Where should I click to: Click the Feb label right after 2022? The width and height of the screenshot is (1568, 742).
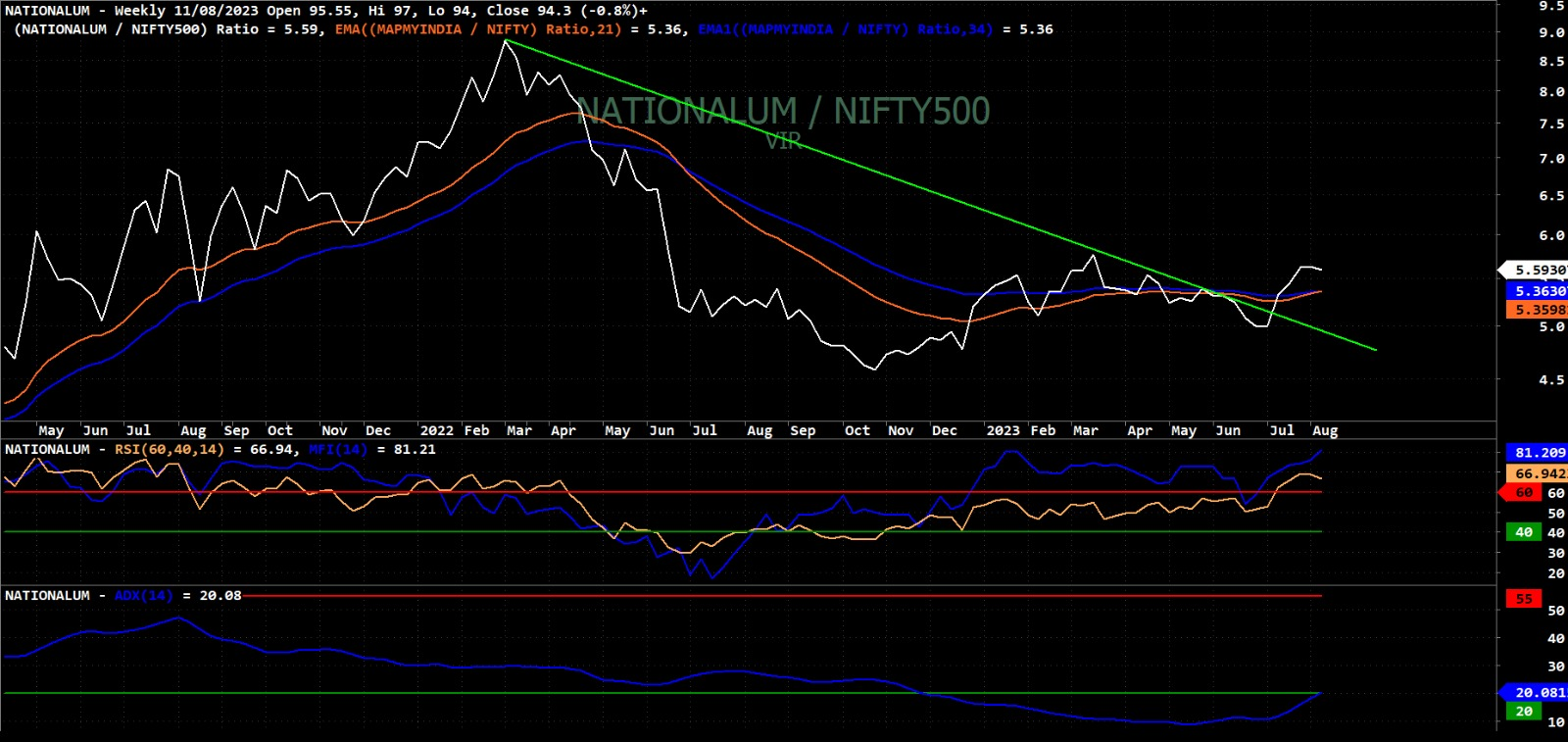(x=476, y=430)
